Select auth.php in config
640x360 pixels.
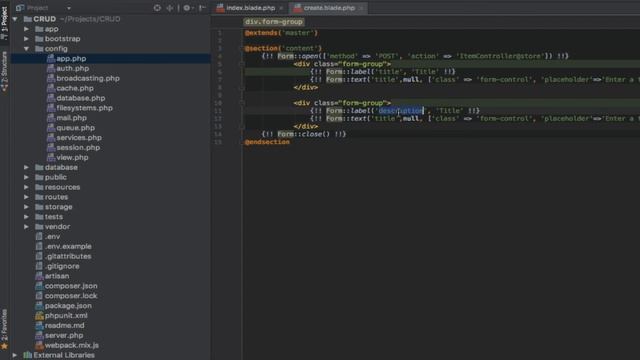tap(72, 69)
